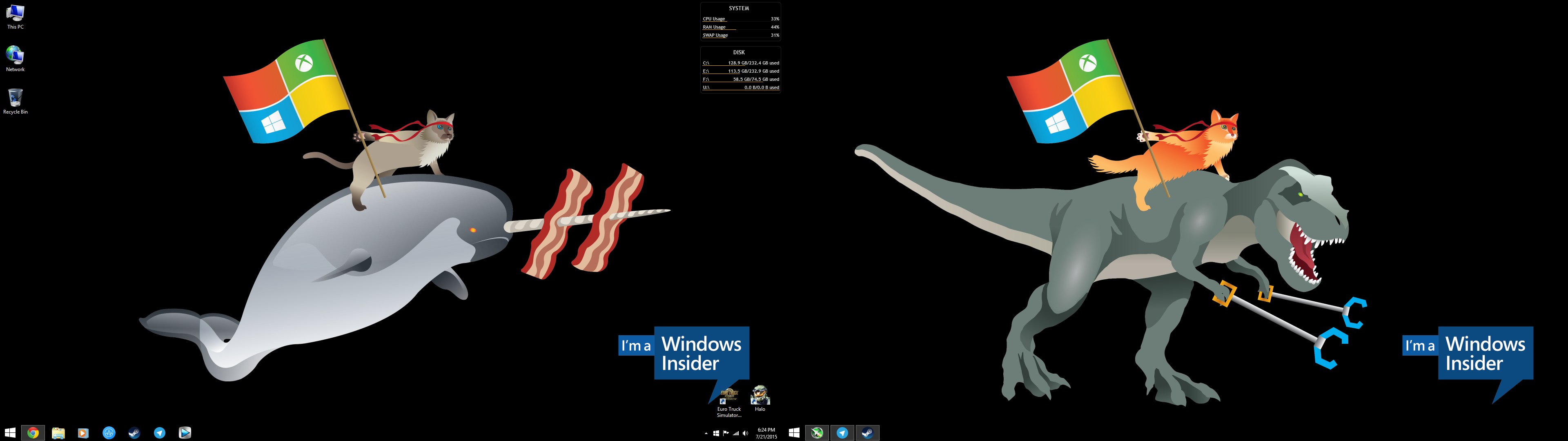Open the Network desktop icon
The image size is (1568, 441).
click(15, 58)
